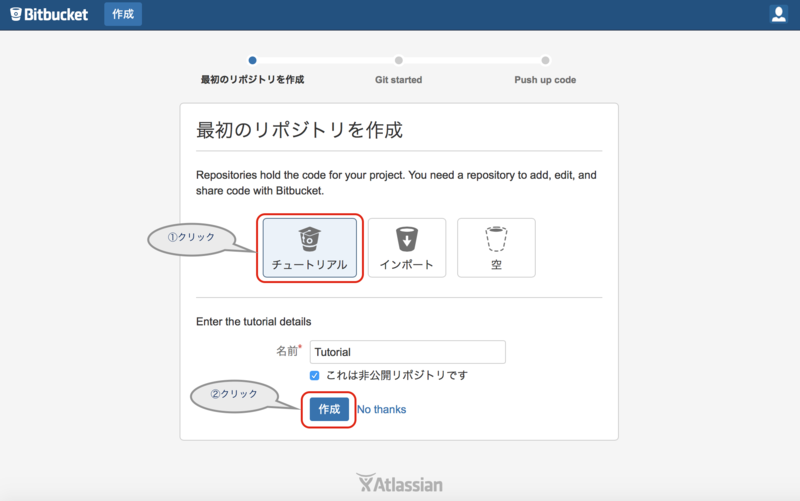
Task: Click the Git started progress step dot
Action: [x=398, y=60]
